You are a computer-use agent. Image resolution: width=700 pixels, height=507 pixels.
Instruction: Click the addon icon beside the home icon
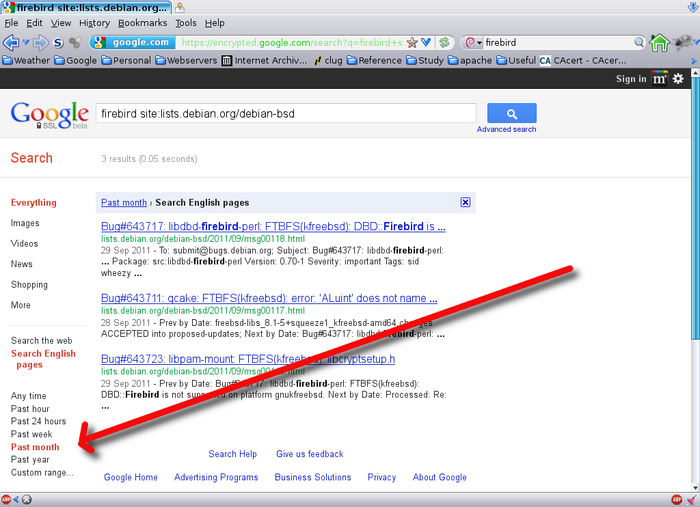click(683, 43)
